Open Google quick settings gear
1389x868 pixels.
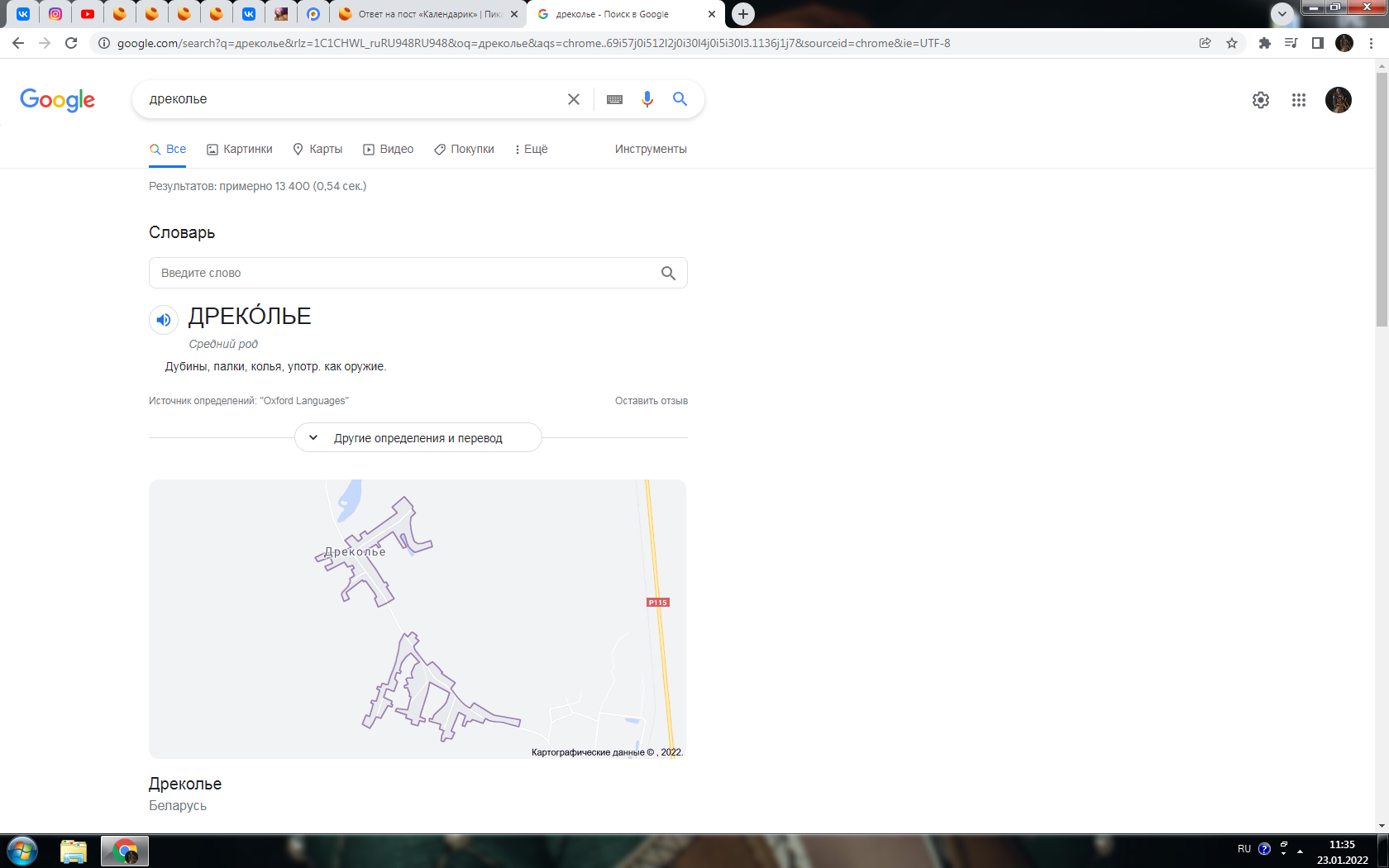[x=1260, y=100]
